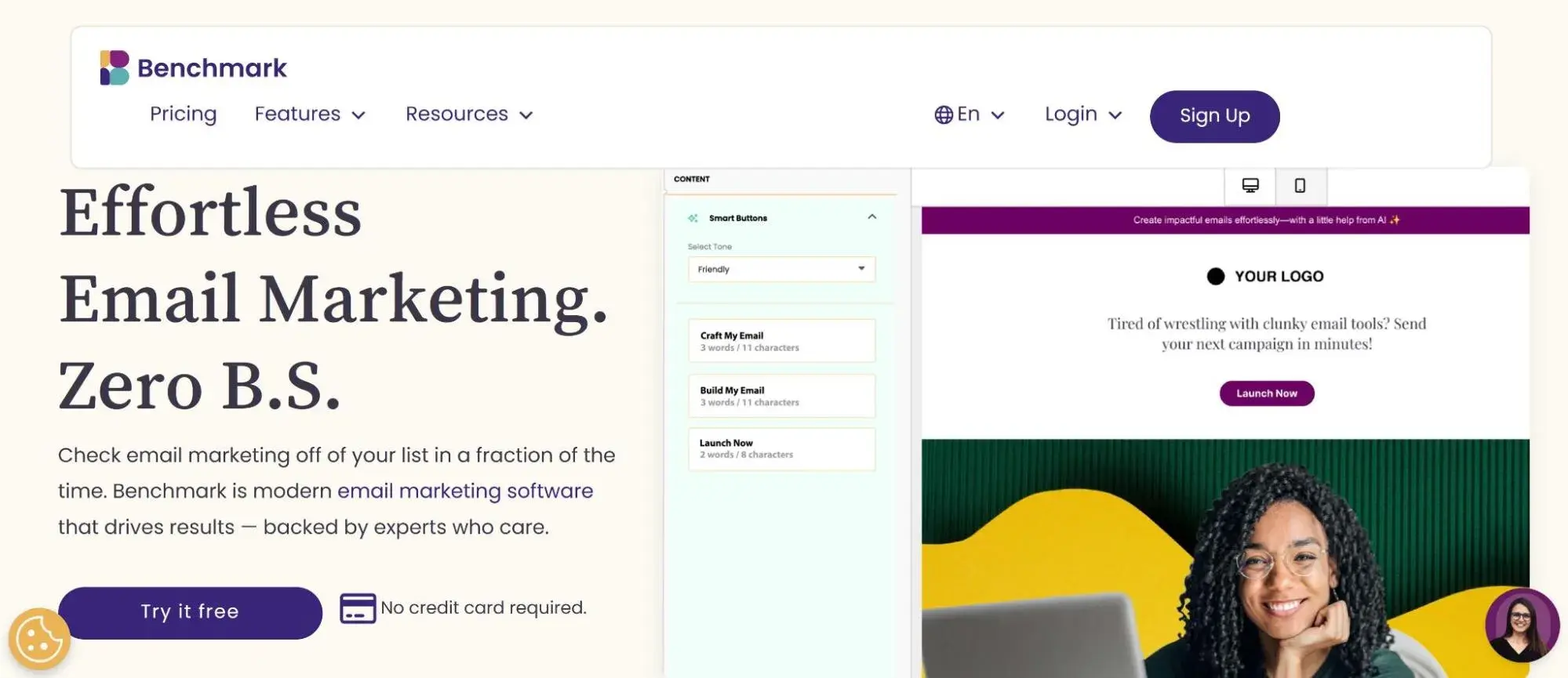
Task: Open the email marketing software link
Action: pos(464,491)
